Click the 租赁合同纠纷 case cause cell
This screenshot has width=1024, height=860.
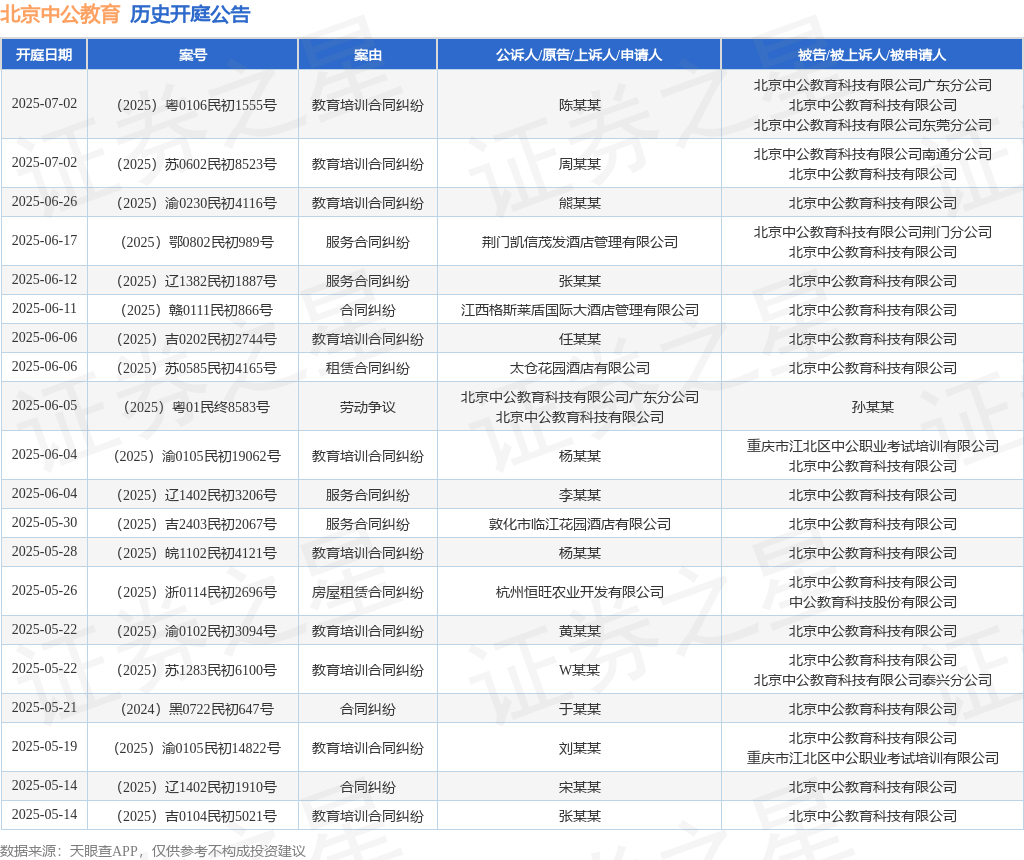368,368
